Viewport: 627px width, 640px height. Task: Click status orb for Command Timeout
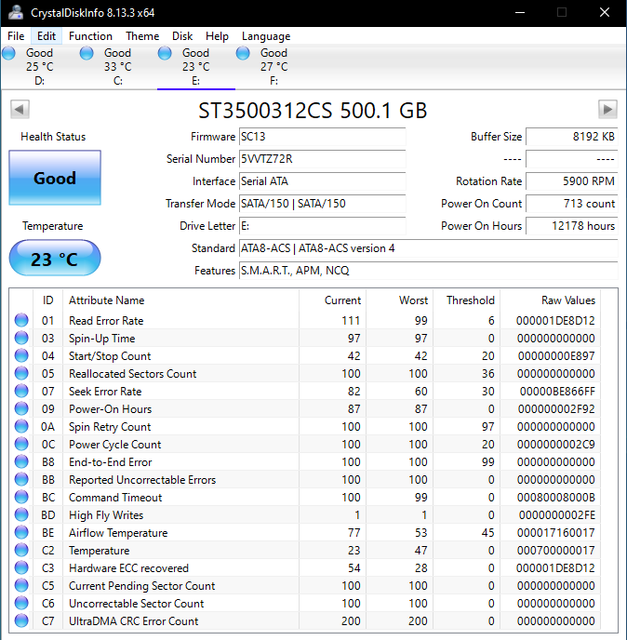(21, 497)
